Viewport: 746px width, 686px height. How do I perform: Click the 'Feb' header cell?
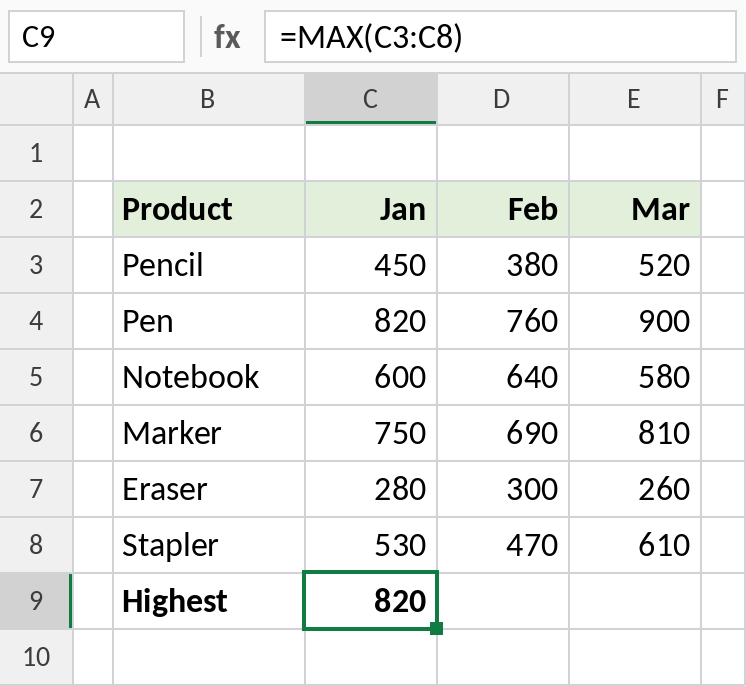point(503,209)
